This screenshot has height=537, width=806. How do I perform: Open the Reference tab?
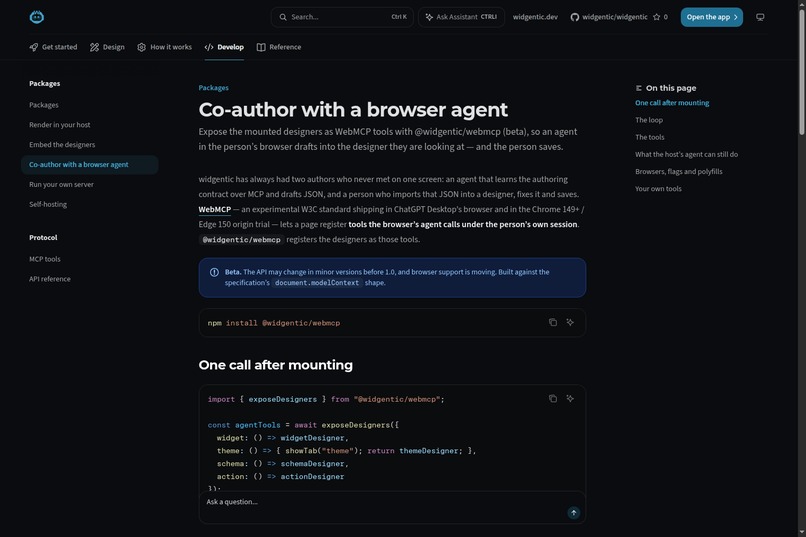[x=279, y=47]
